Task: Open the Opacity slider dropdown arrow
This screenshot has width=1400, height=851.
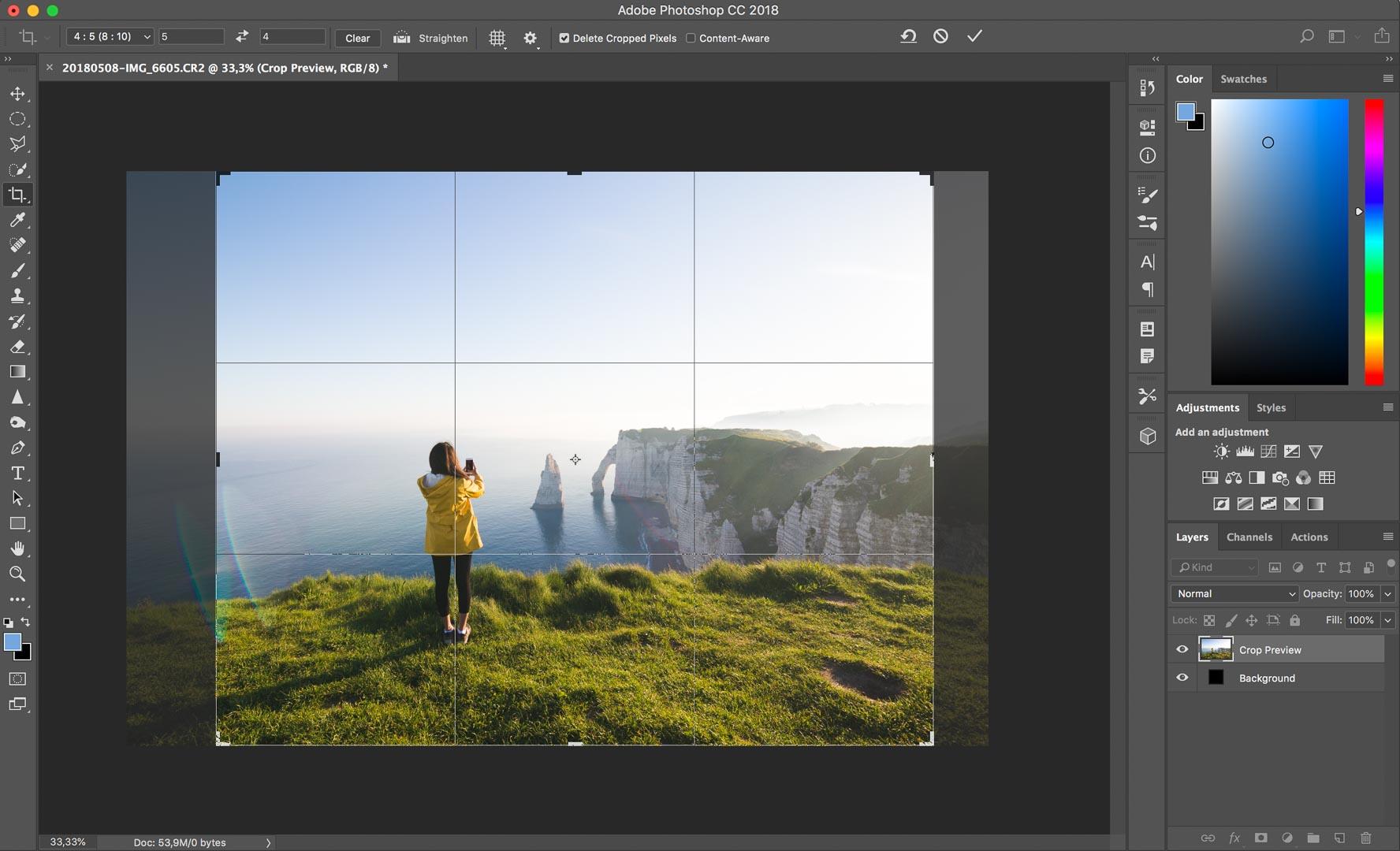Action: (x=1388, y=593)
